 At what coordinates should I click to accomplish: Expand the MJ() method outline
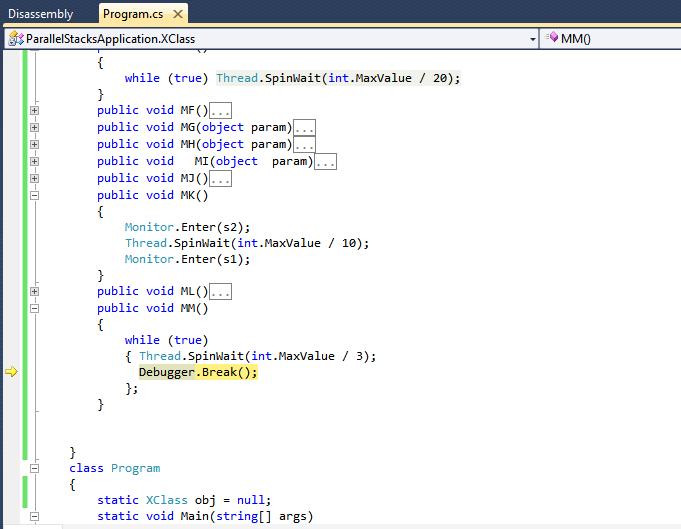[x=34, y=179]
